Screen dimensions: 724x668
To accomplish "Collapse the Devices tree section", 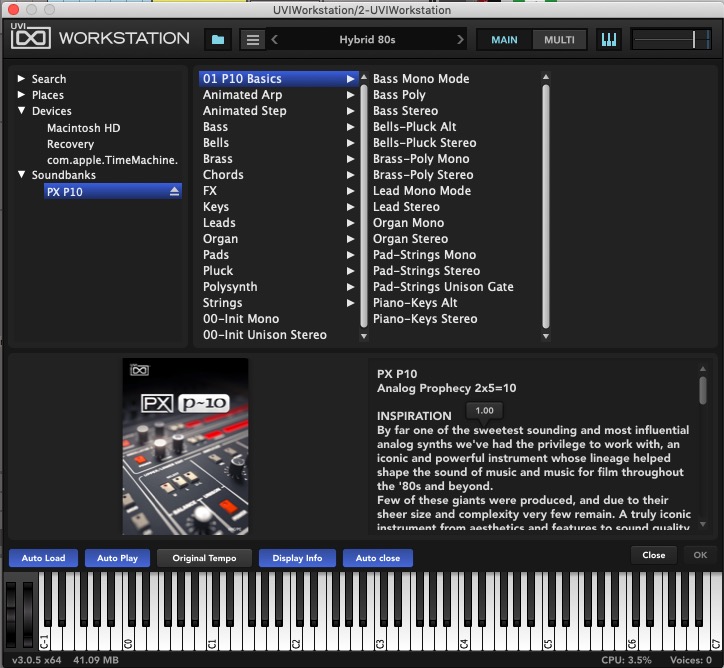I will pyautogui.click(x=21, y=110).
